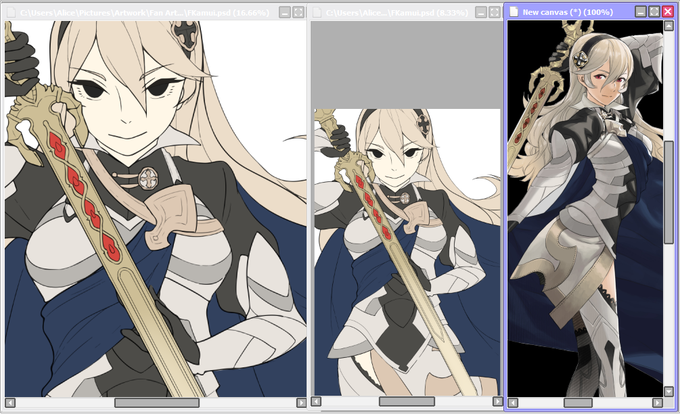Click scroll-up arrow in New canvas window
Viewport: 680px width, 414px height.
[668, 26]
